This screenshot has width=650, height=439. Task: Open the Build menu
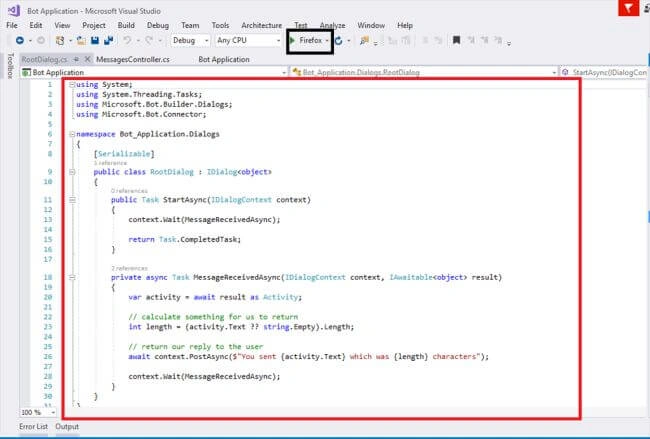point(126,25)
